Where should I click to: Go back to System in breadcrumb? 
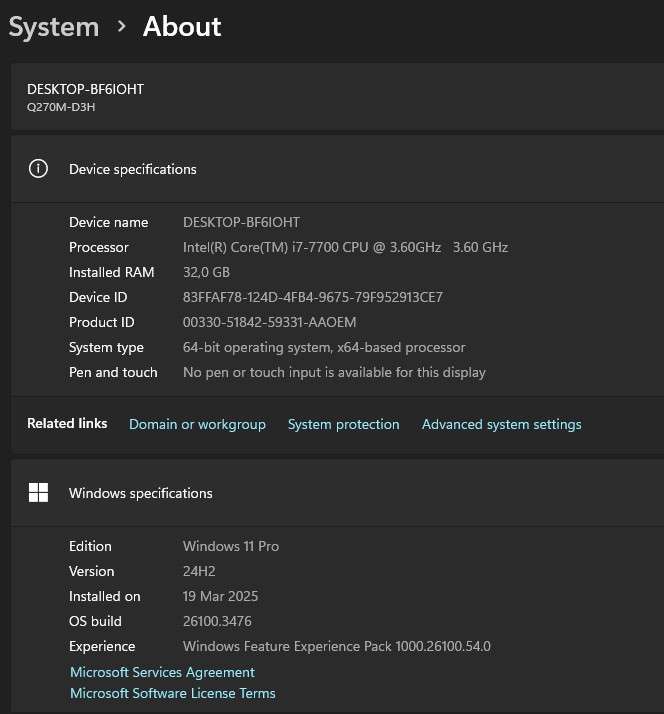click(54, 27)
